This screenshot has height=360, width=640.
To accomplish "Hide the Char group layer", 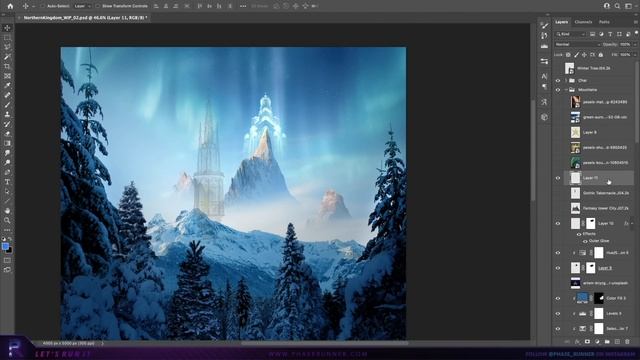I will pos(558,80).
